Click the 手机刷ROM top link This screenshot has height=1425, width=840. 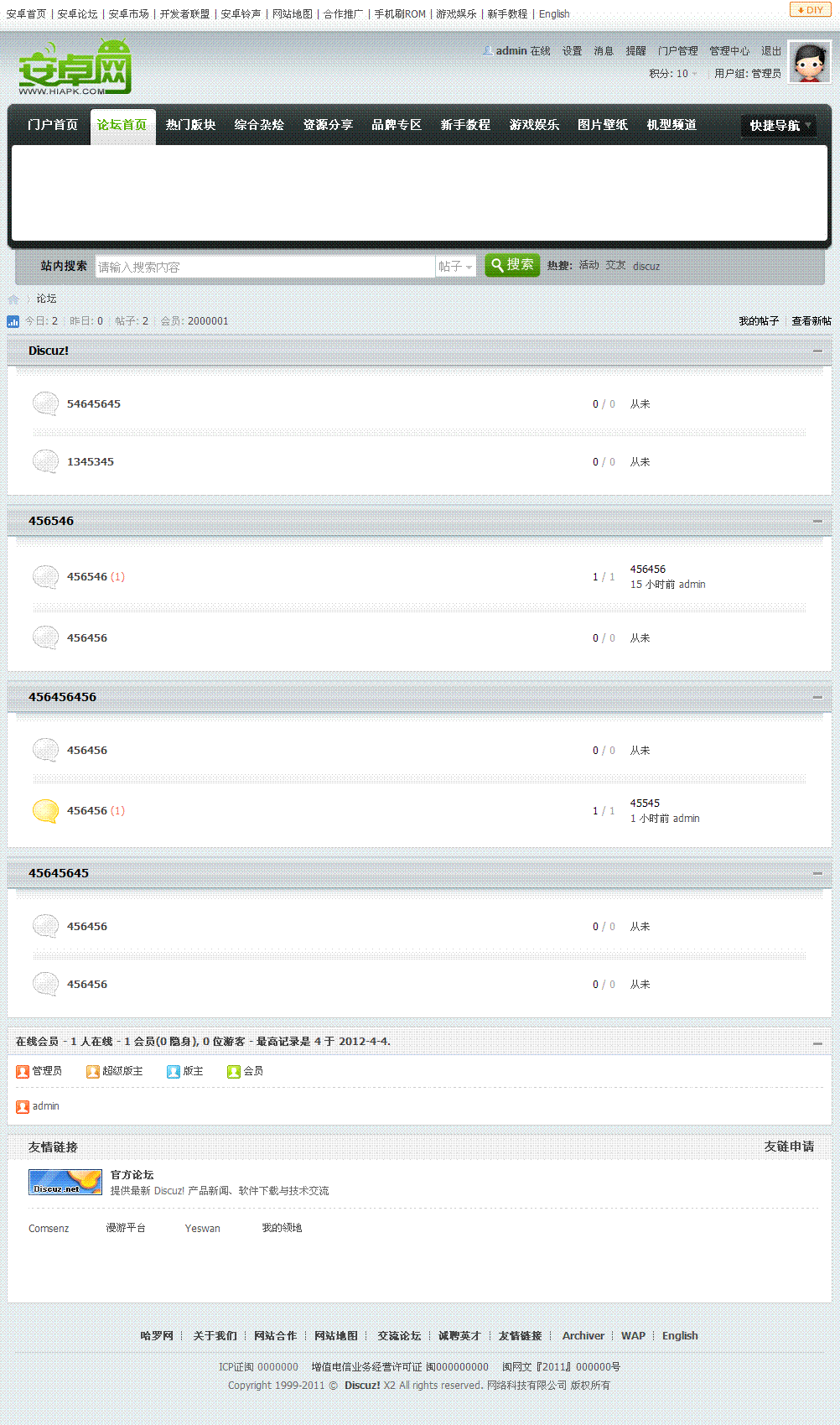point(400,14)
